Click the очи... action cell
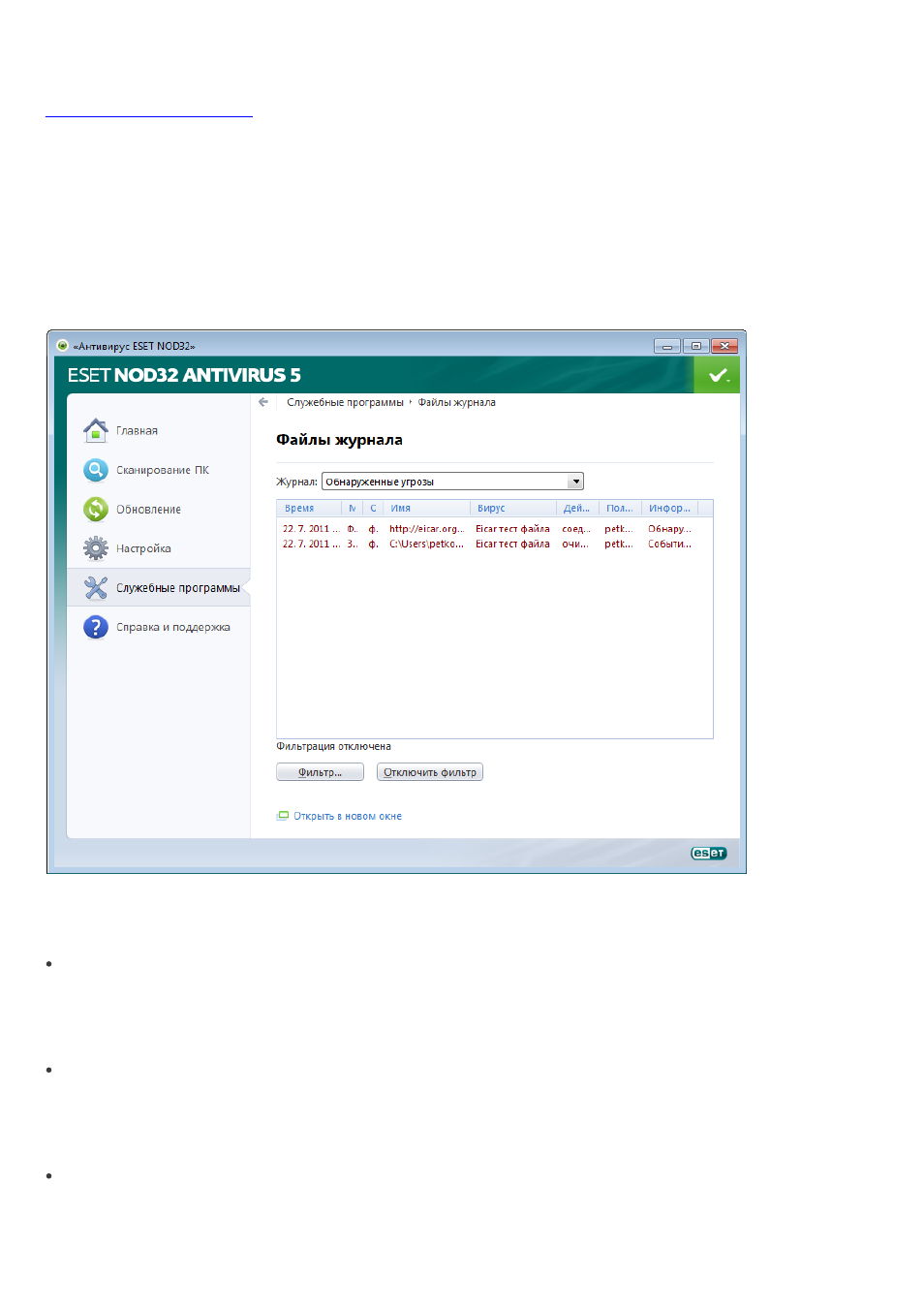 pos(575,544)
